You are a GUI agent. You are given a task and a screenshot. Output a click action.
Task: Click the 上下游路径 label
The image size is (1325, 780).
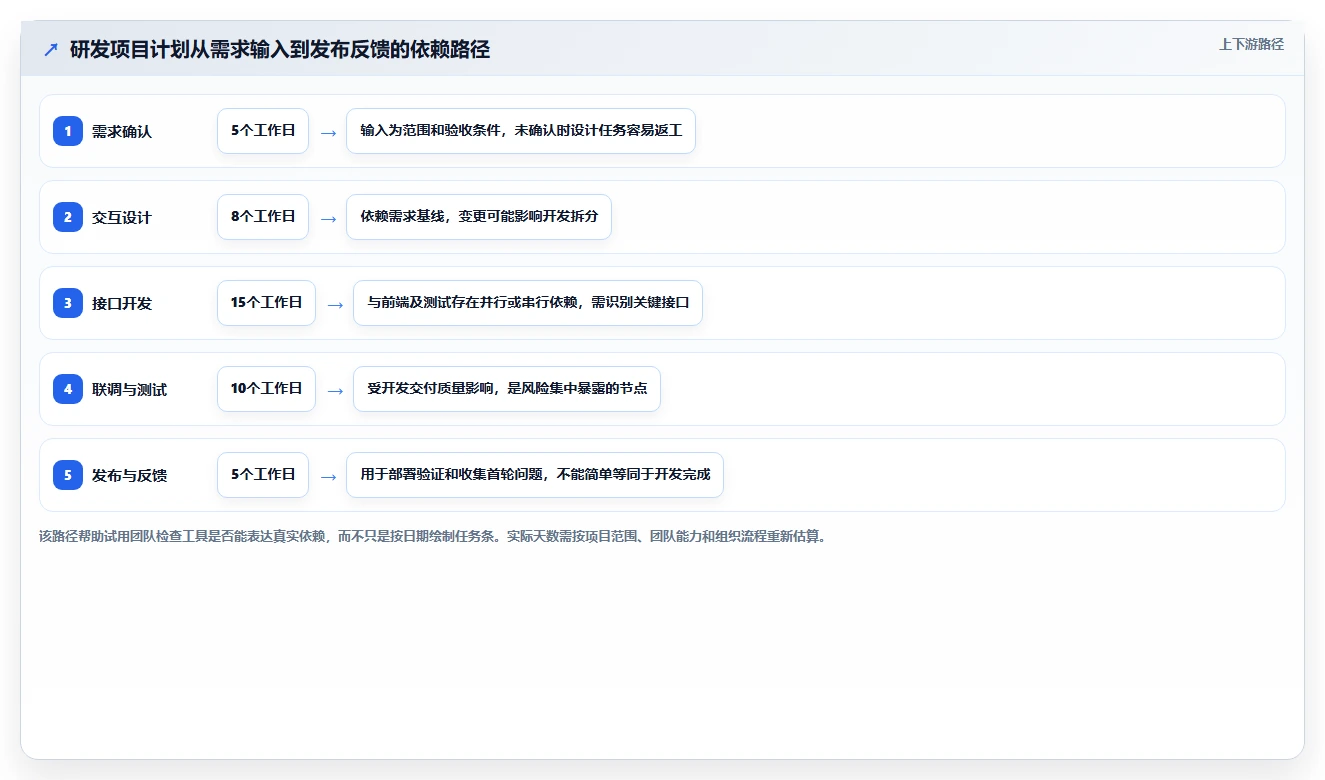click(x=1251, y=45)
